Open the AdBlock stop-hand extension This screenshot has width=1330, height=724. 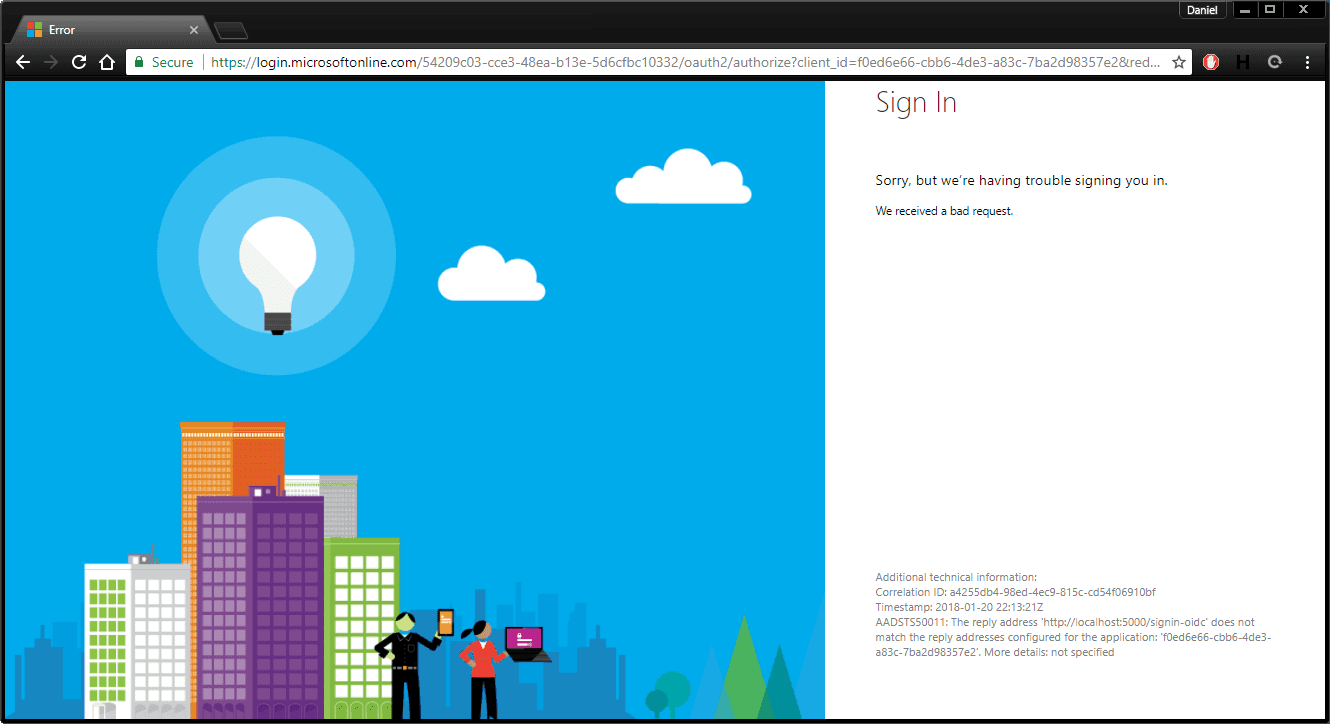[1211, 62]
